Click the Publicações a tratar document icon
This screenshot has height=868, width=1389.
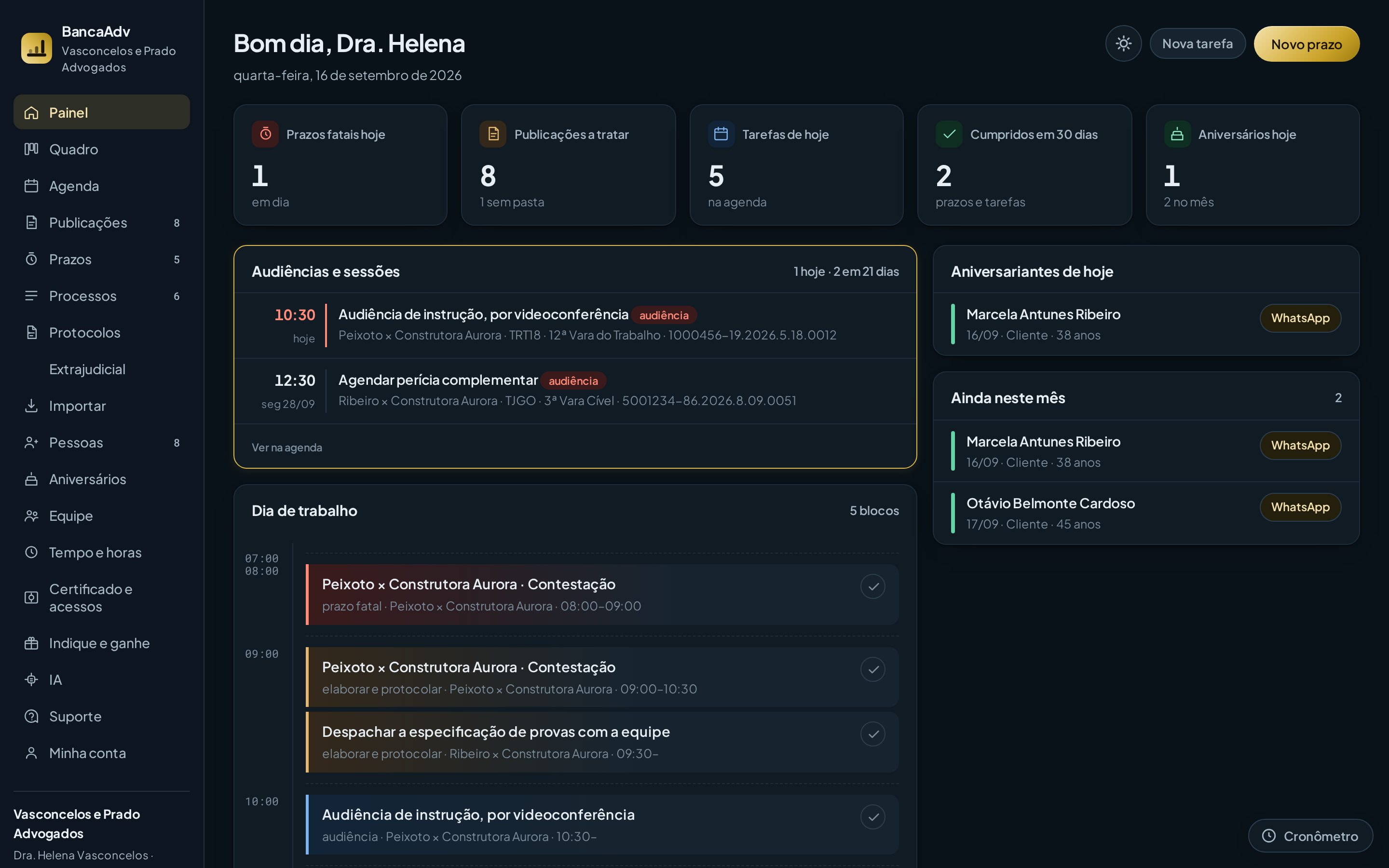493,135
